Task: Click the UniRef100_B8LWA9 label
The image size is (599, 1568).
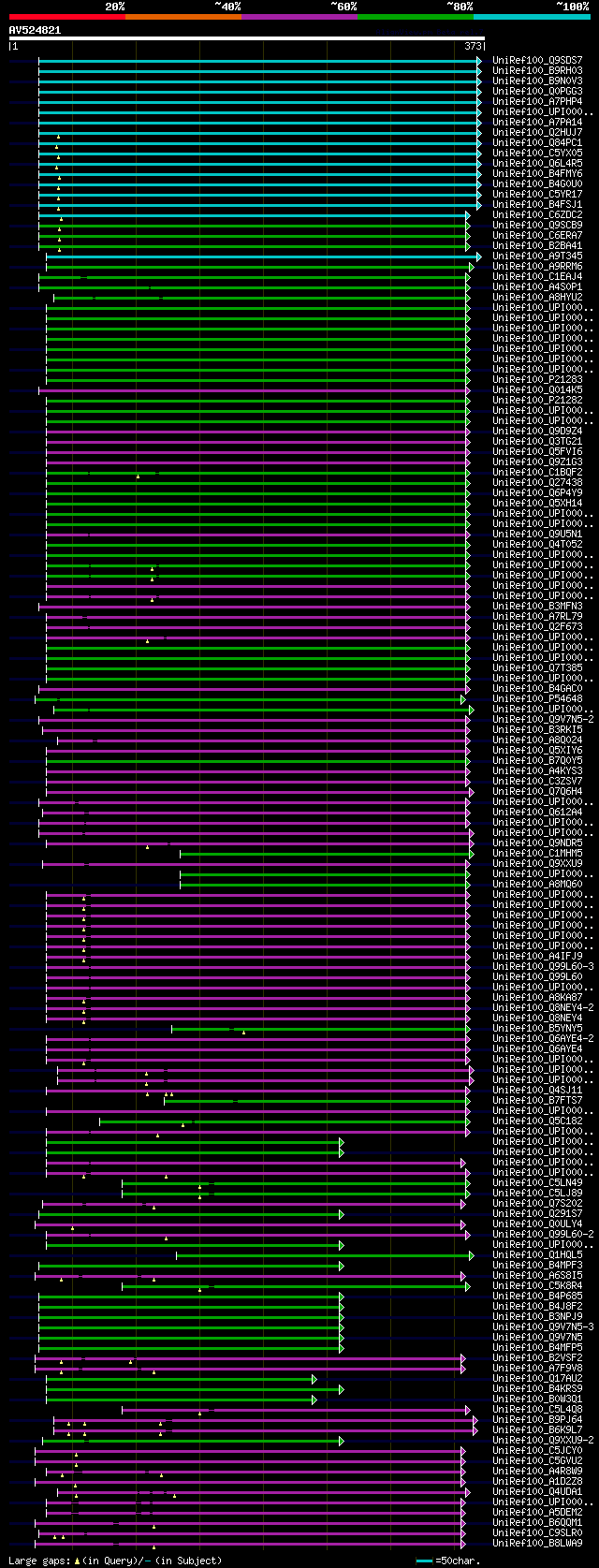Action: 537,1544
